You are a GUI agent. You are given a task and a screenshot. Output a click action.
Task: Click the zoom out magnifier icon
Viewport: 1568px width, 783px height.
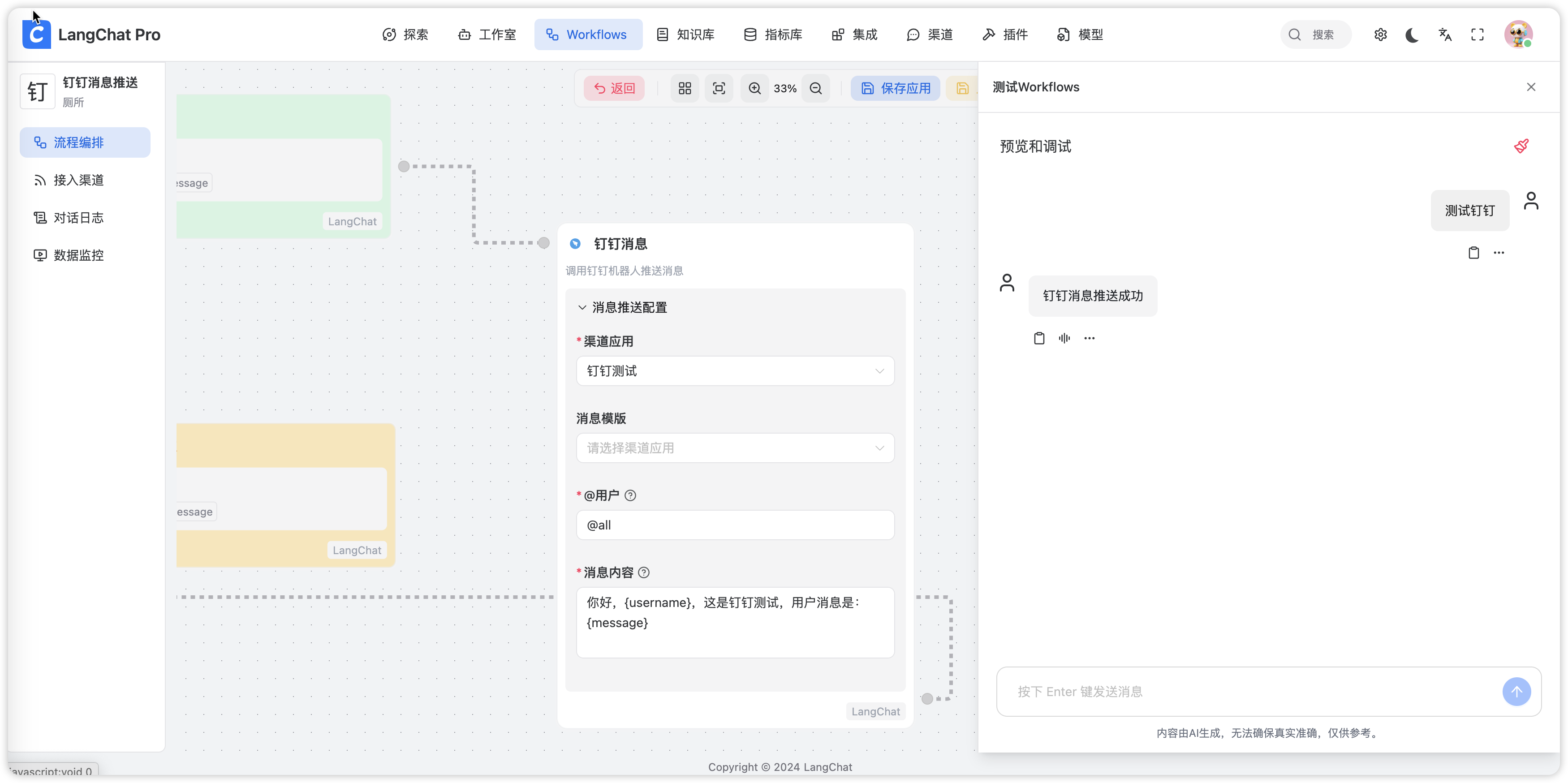[816, 88]
